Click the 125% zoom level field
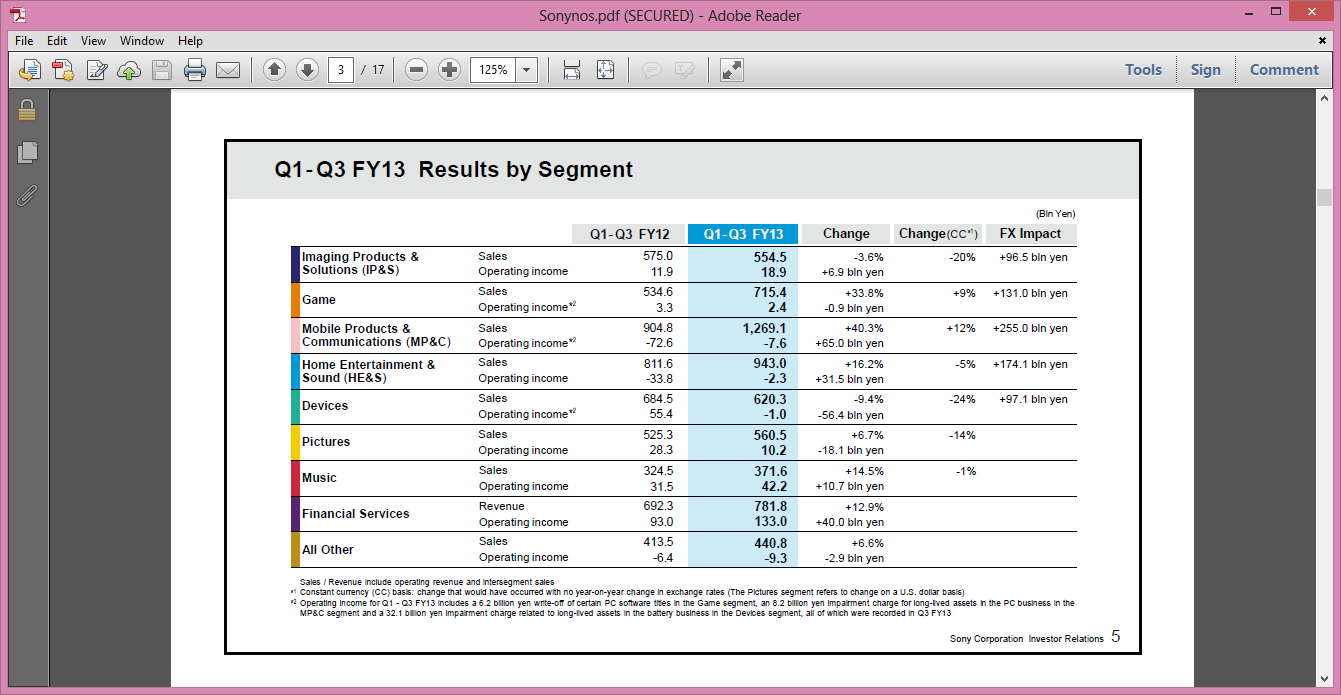 click(493, 70)
